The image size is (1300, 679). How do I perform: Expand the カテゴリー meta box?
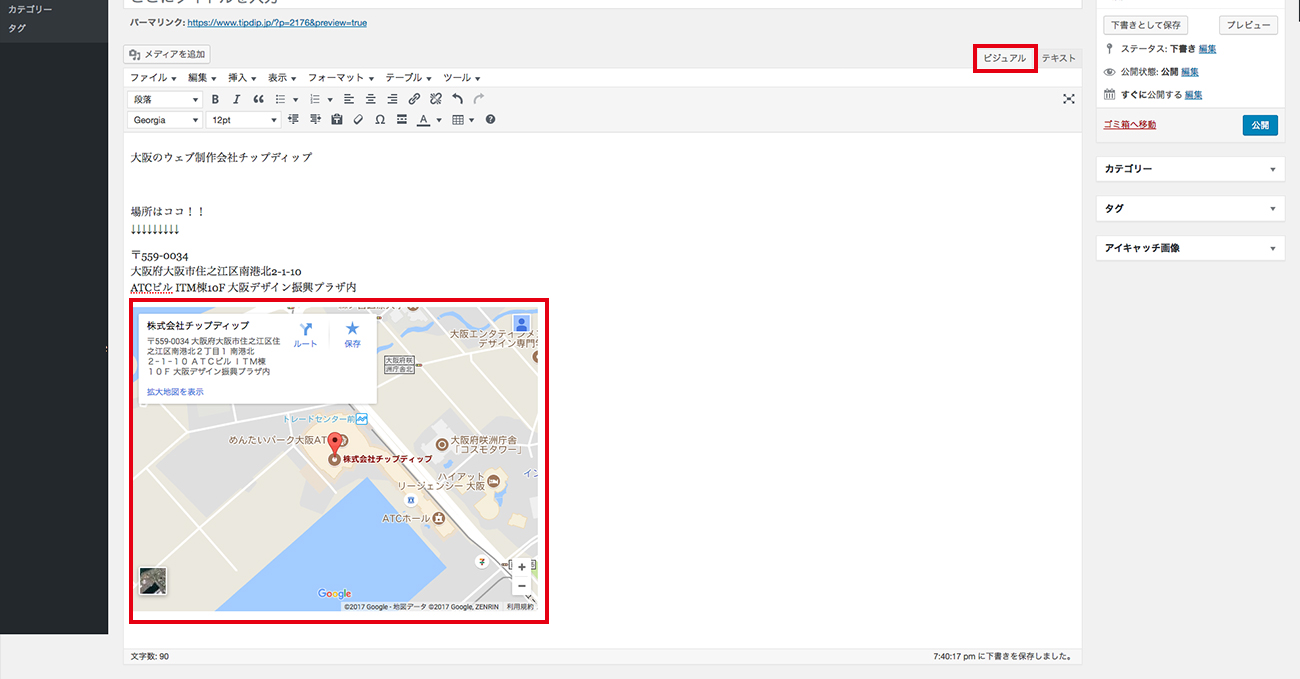coord(1190,169)
